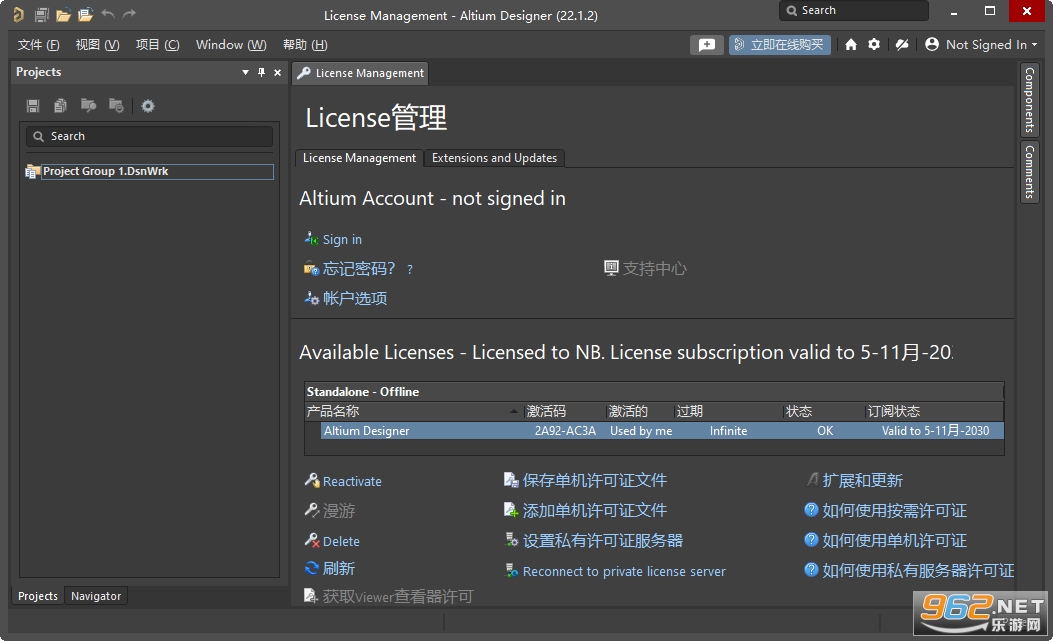Click Reconnect to private license server
The width and height of the screenshot is (1053, 641).
tap(624, 571)
